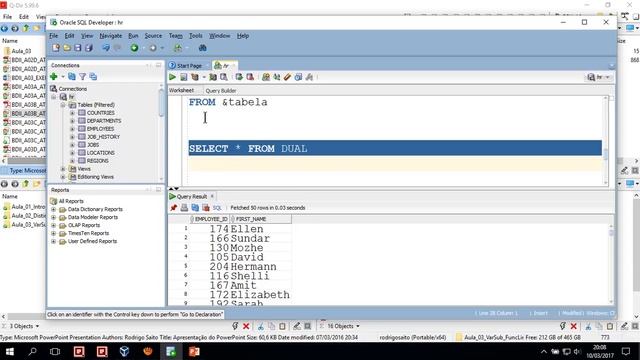Click the Open folder icon in main toolbar
Viewport: 640px width, 360px height.
pos(67,48)
